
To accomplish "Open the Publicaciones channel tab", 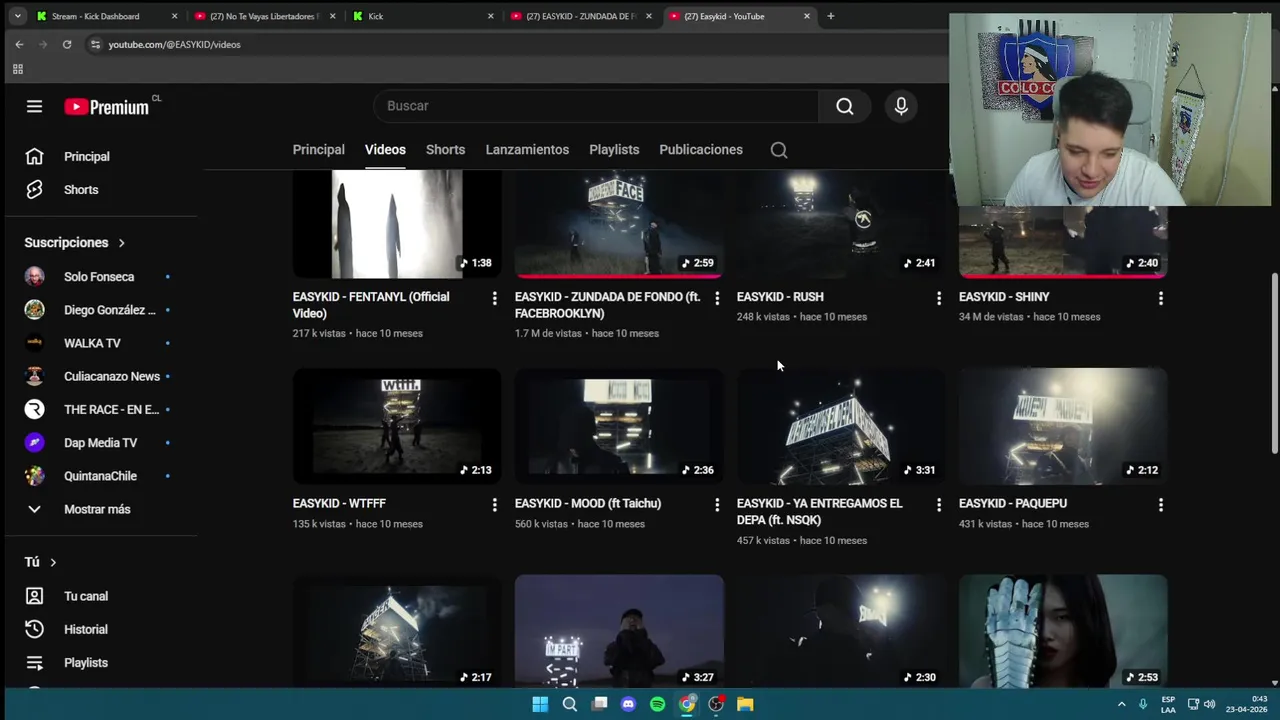I will click(x=701, y=150).
